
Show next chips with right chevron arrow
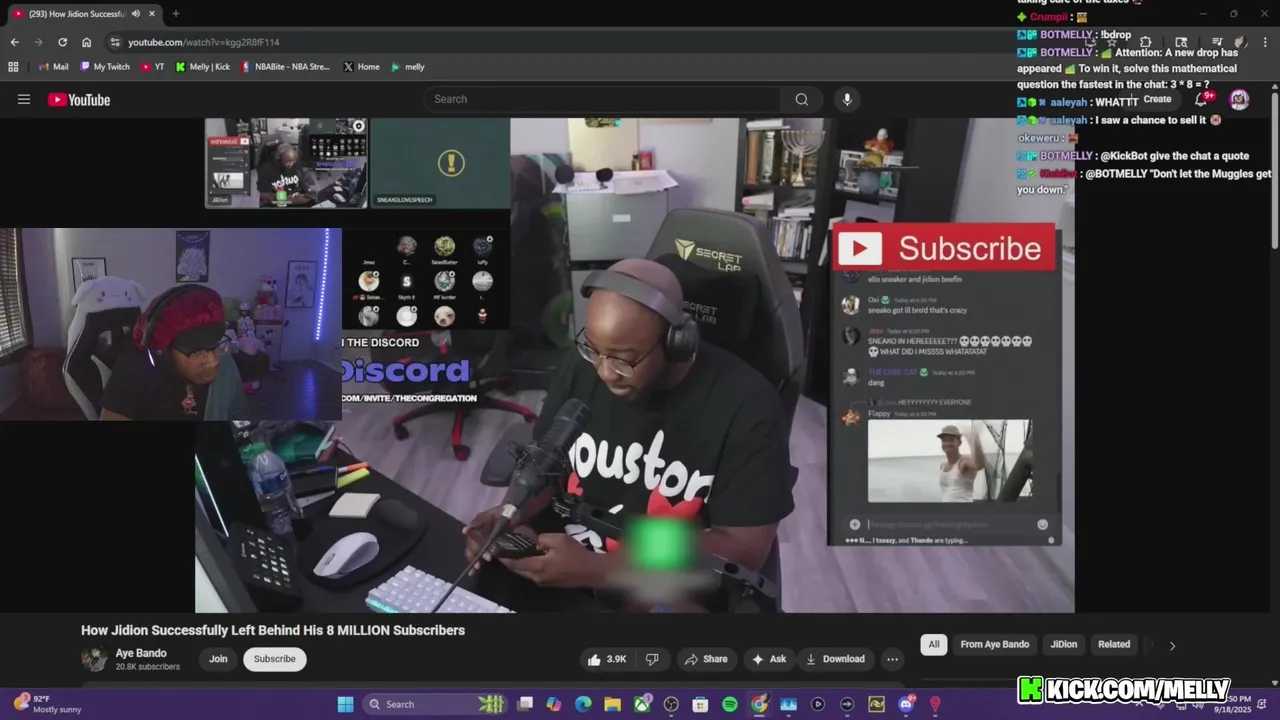click(1172, 645)
